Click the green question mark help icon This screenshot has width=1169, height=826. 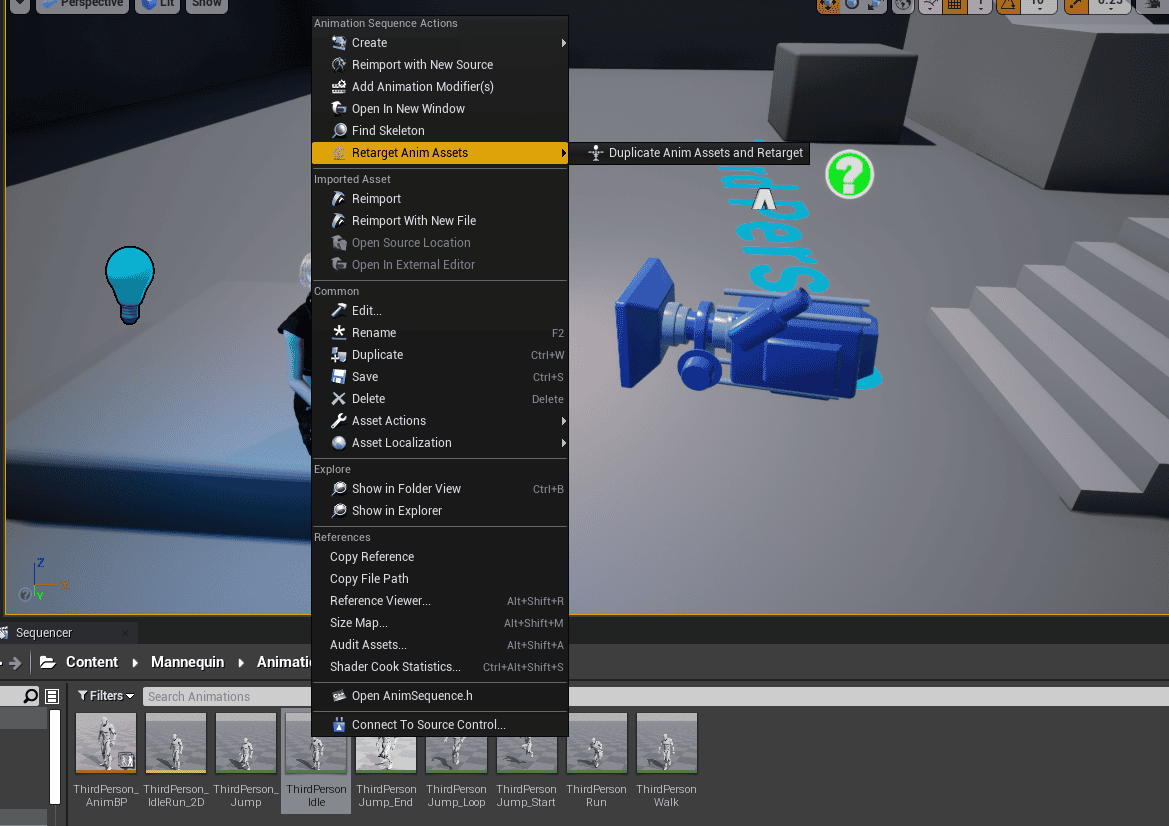pyautogui.click(x=849, y=176)
